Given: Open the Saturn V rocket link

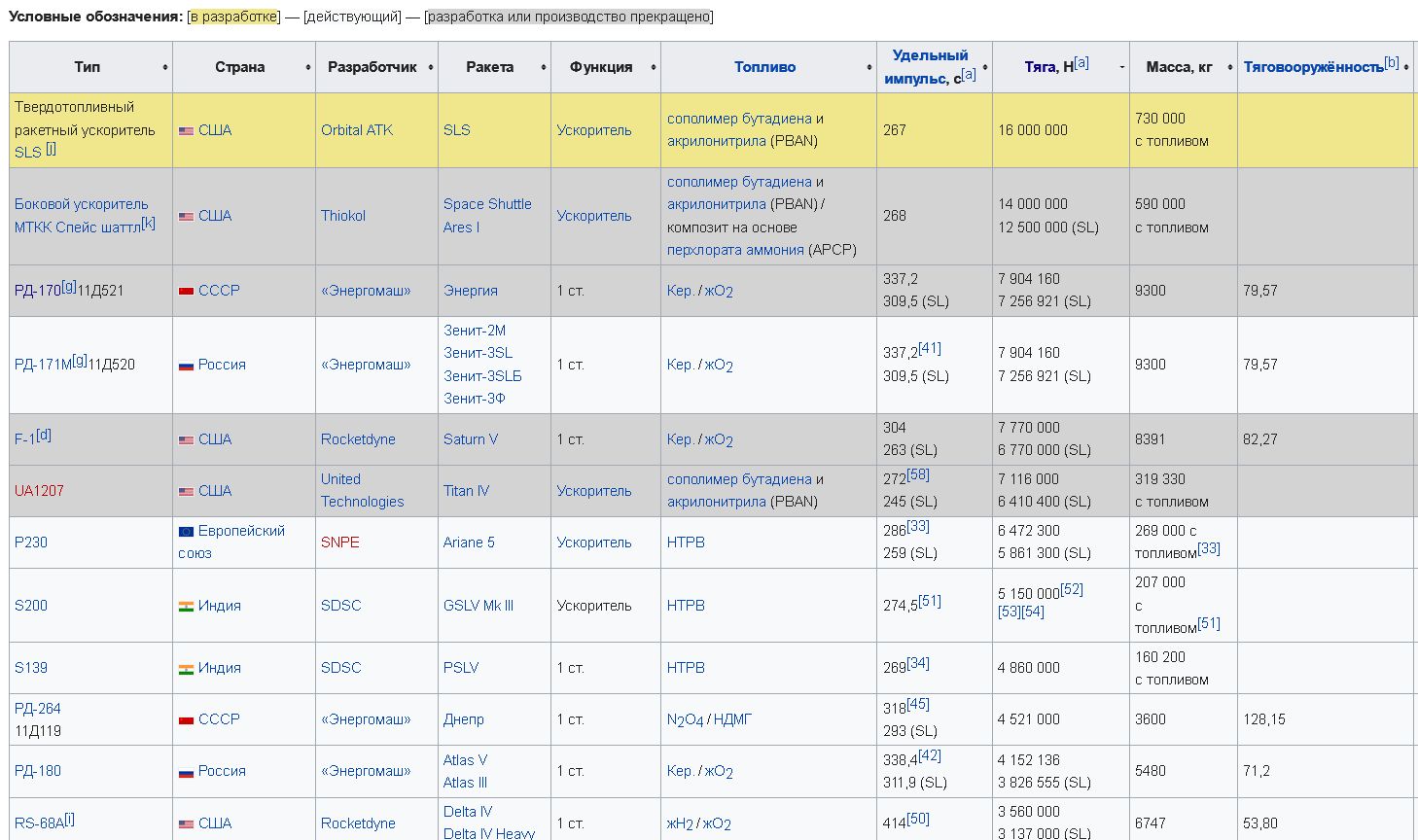Looking at the screenshot, I should tap(471, 439).
